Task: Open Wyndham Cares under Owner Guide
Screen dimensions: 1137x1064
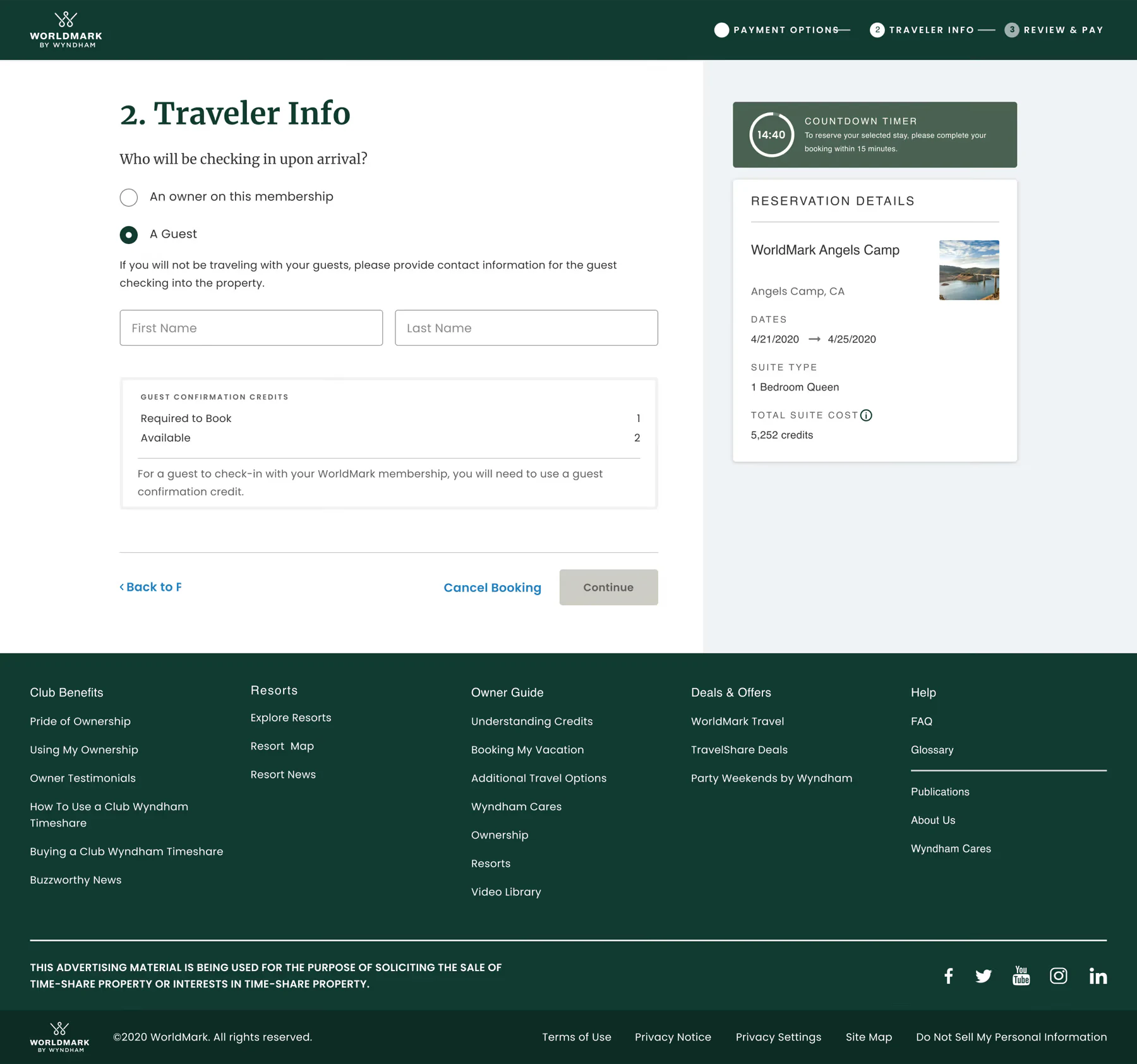Action: pyautogui.click(x=516, y=807)
